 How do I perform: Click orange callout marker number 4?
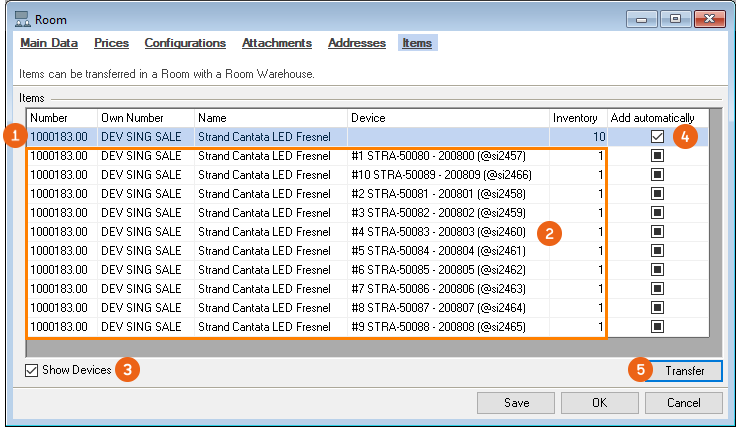coord(684,136)
